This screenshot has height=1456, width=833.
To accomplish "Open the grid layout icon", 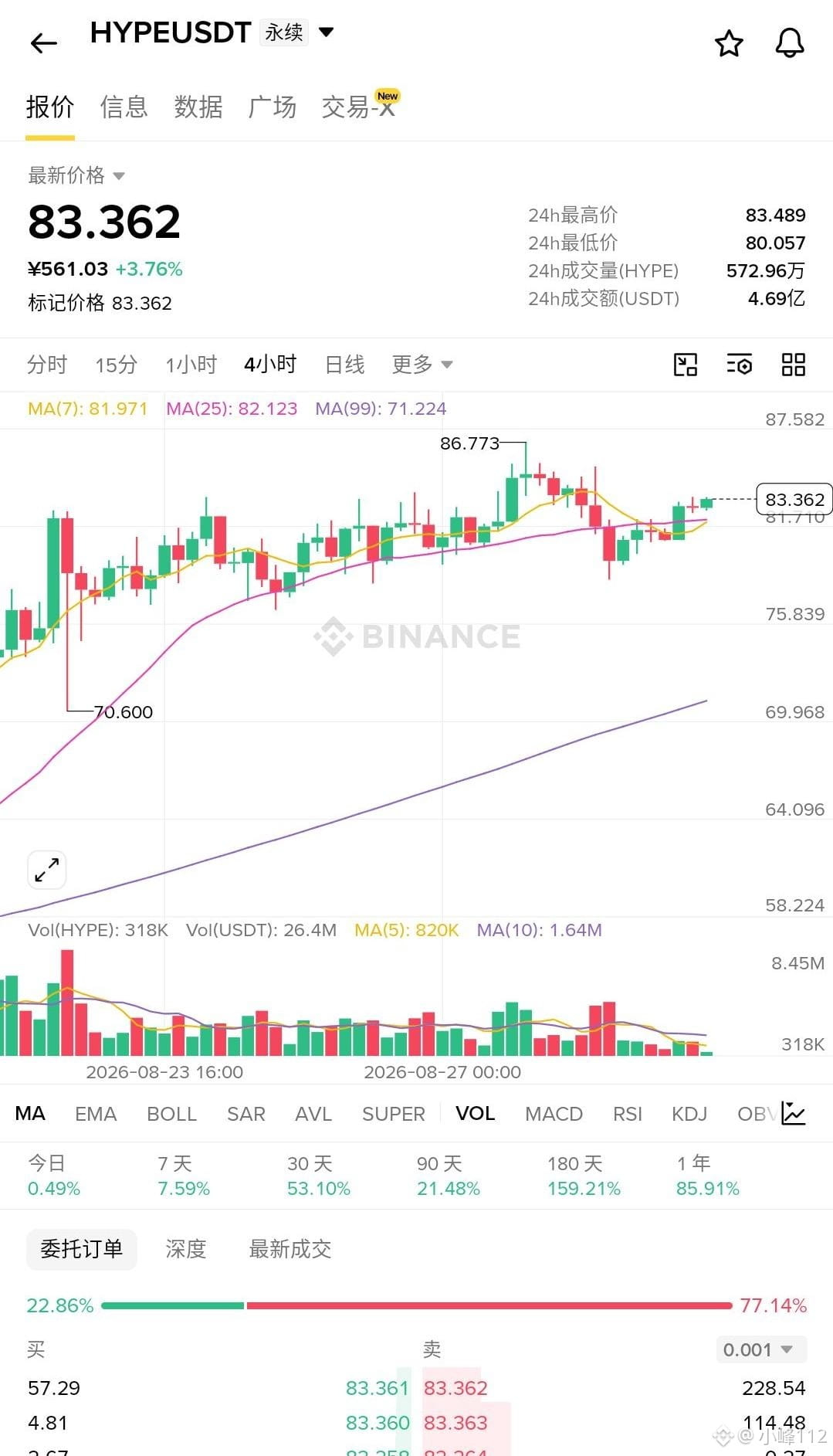I will coord(794,365).
